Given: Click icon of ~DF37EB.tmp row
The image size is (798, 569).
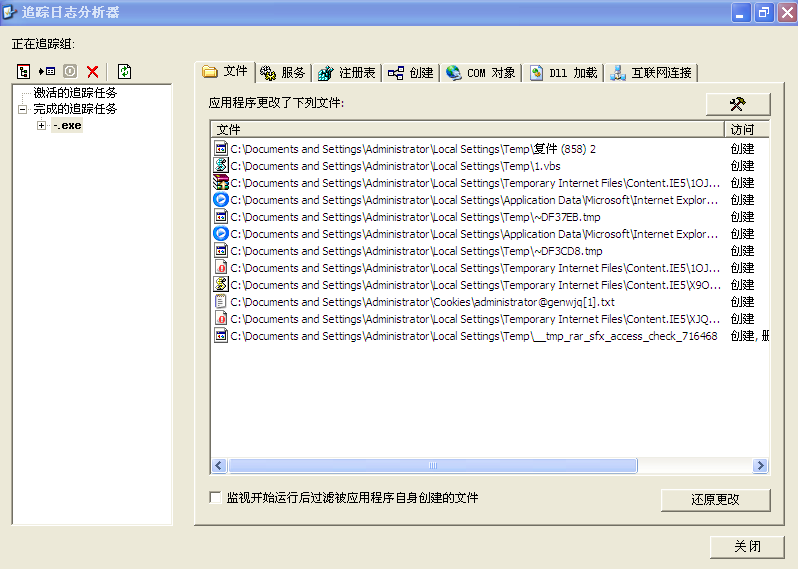Looking at the screenshot, I should click(220, 217).
